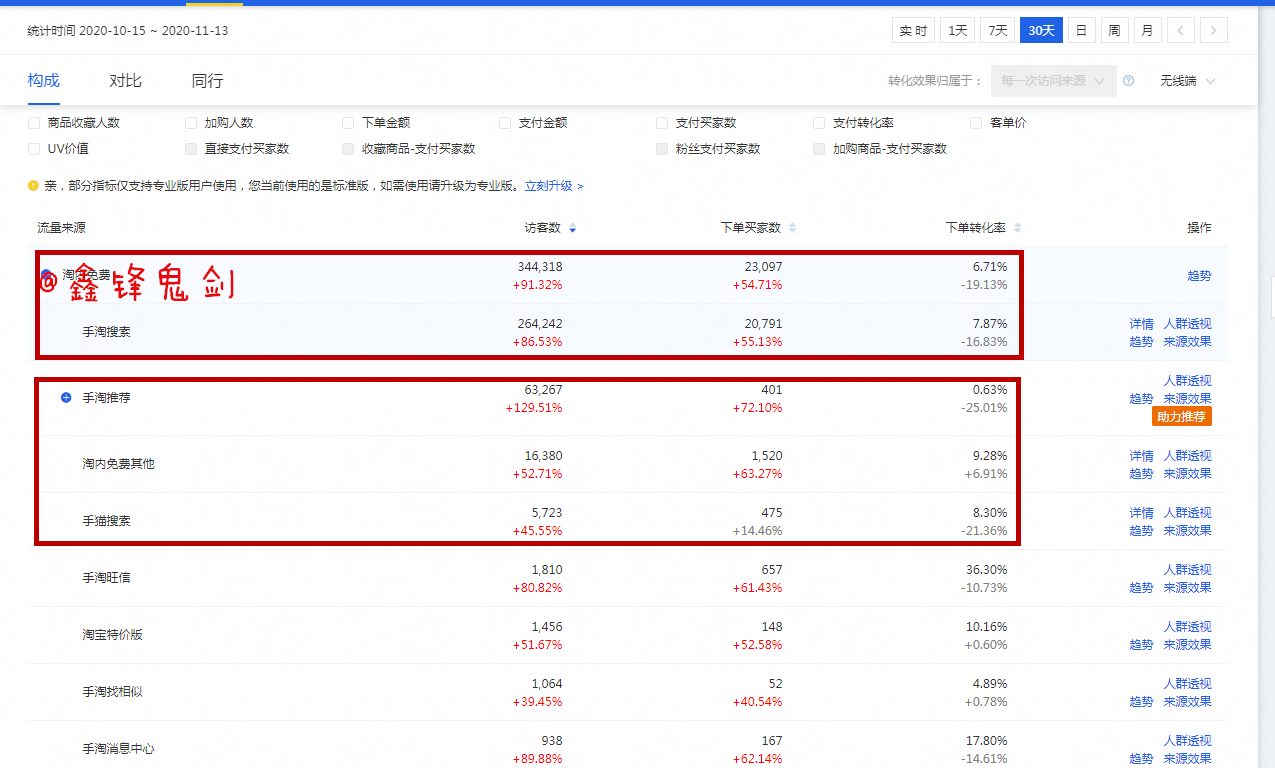
Task: Sort by 访客数 column sort icon
Action: [x=573, y=228]
